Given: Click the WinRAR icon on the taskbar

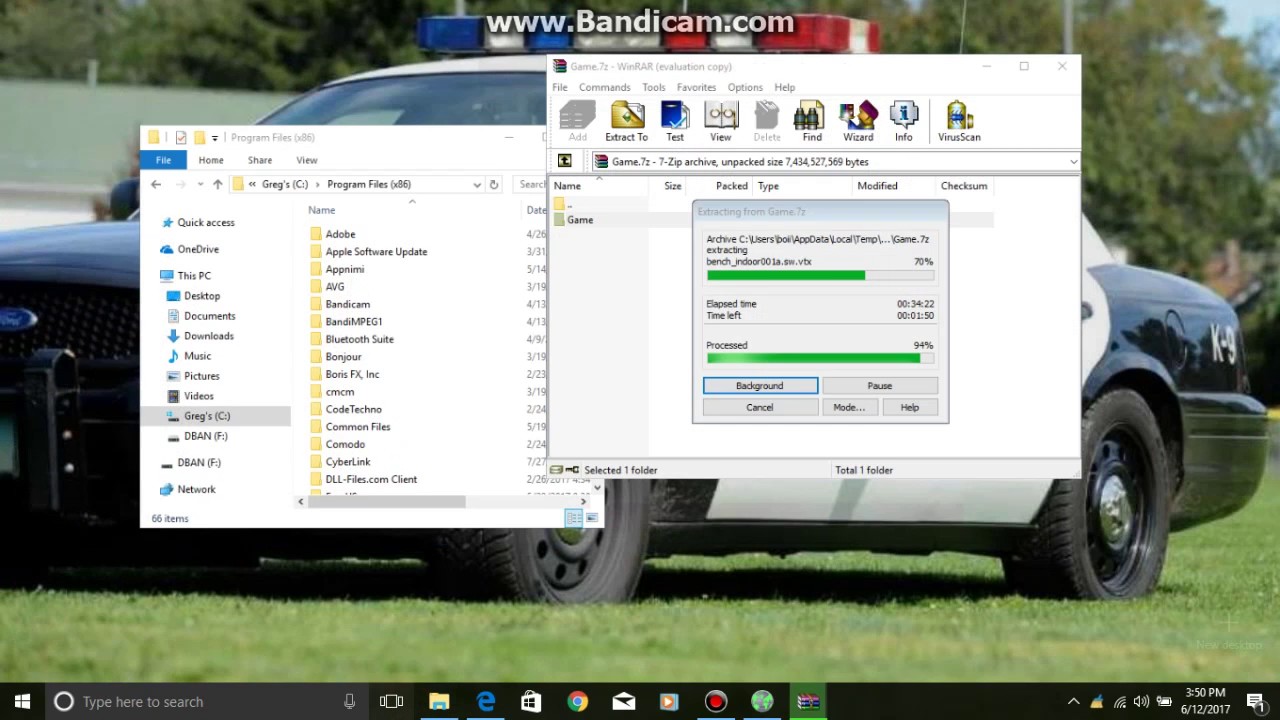Looking at the screenshot, I should click(808, 702).
